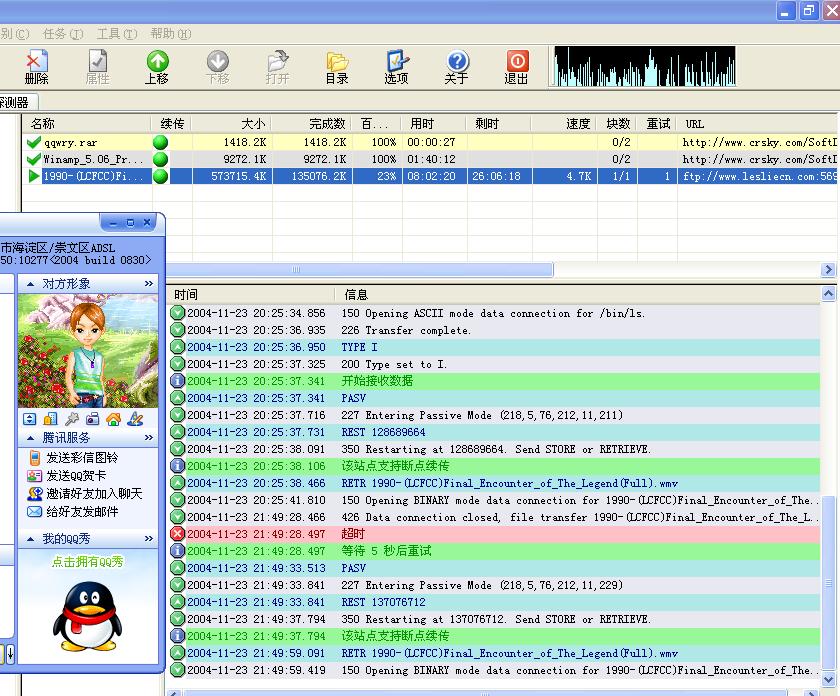Click the house icon under the QQ avatar

point(114,419)
